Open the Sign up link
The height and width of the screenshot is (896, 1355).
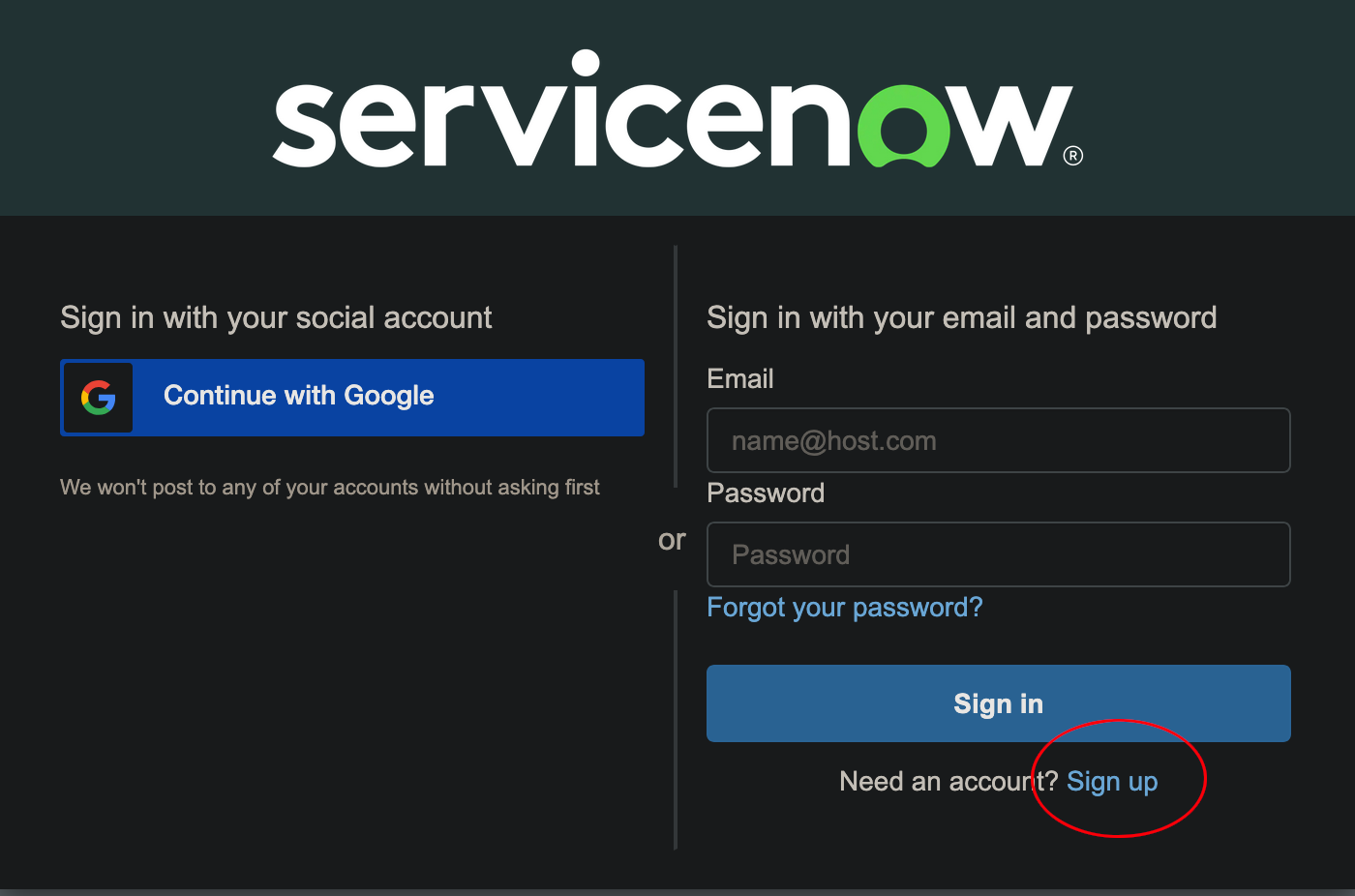[1112, 782]
